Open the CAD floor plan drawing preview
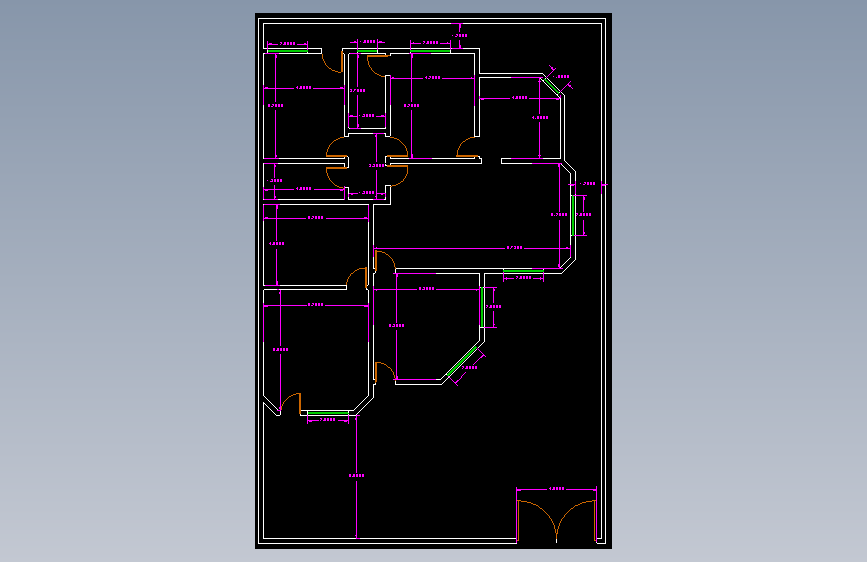 tap(433, 280)
